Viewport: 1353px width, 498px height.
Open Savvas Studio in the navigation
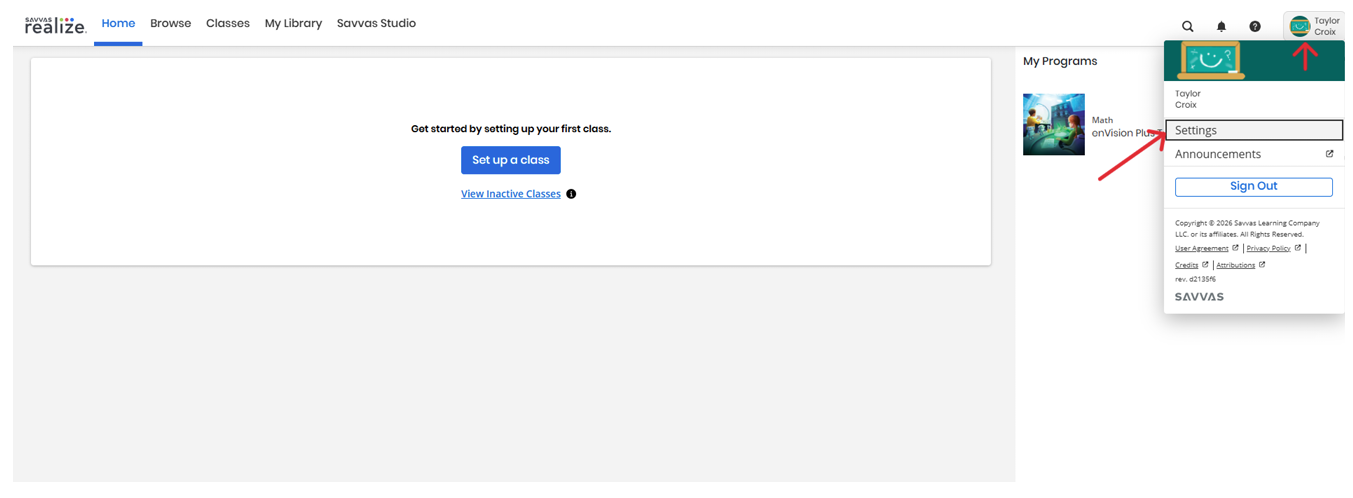click(376, 23)
